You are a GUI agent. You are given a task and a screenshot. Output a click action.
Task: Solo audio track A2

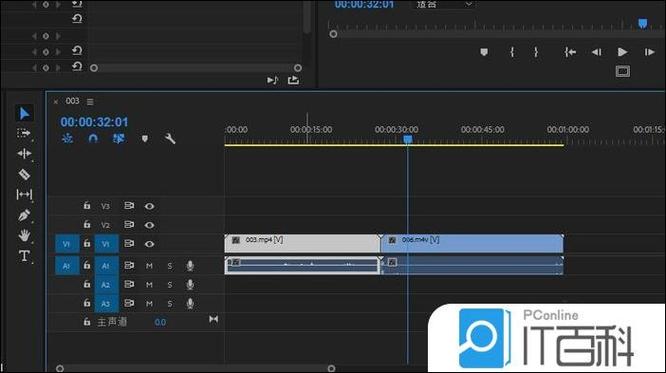(170, 285)
